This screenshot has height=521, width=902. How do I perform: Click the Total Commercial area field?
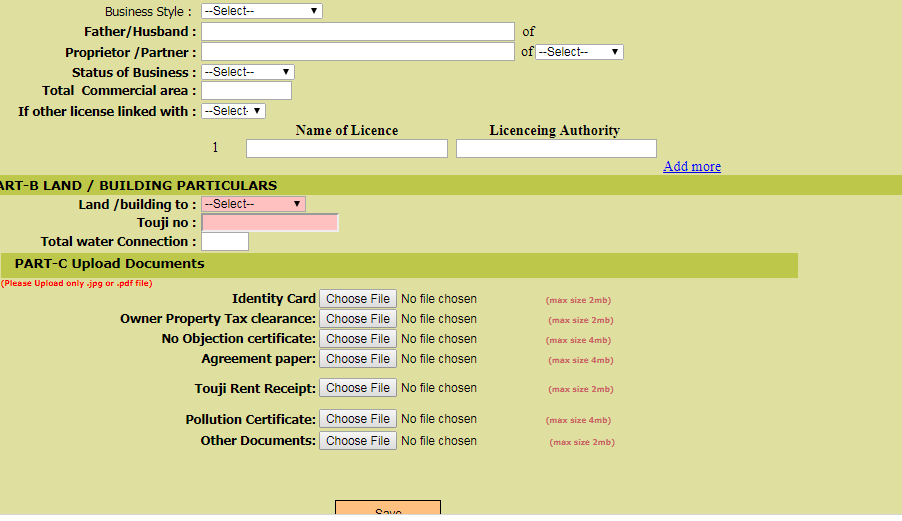[246, 91]
